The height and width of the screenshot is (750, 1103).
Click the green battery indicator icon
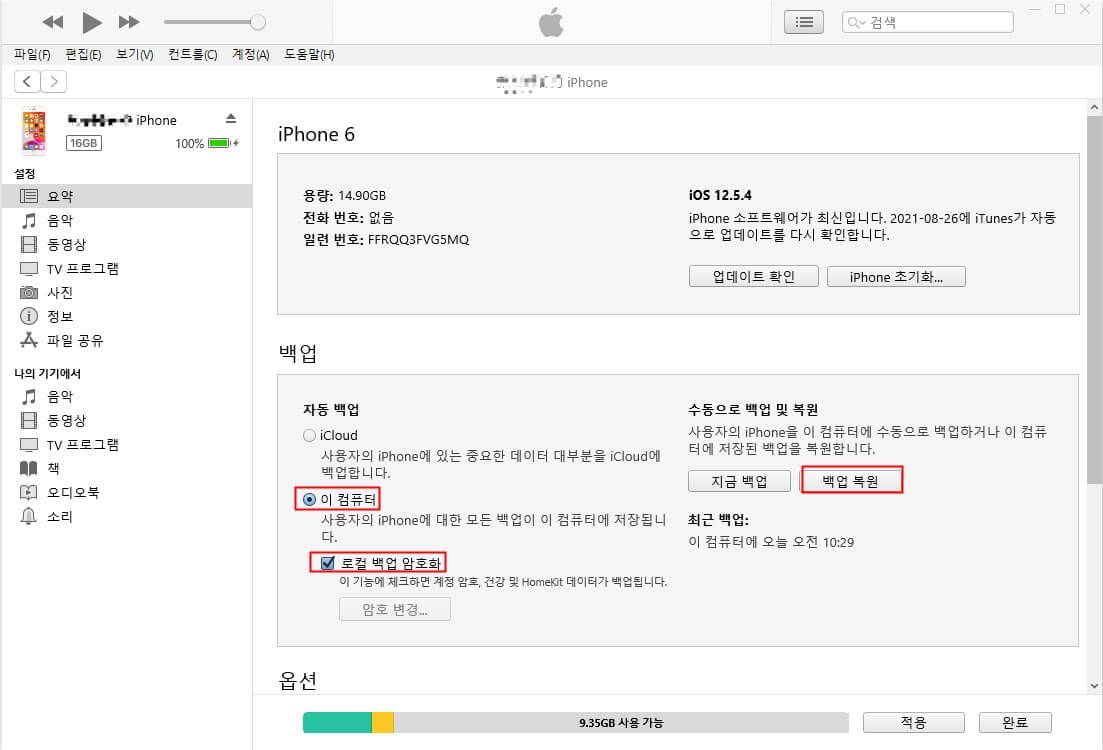tap(219, 143)
